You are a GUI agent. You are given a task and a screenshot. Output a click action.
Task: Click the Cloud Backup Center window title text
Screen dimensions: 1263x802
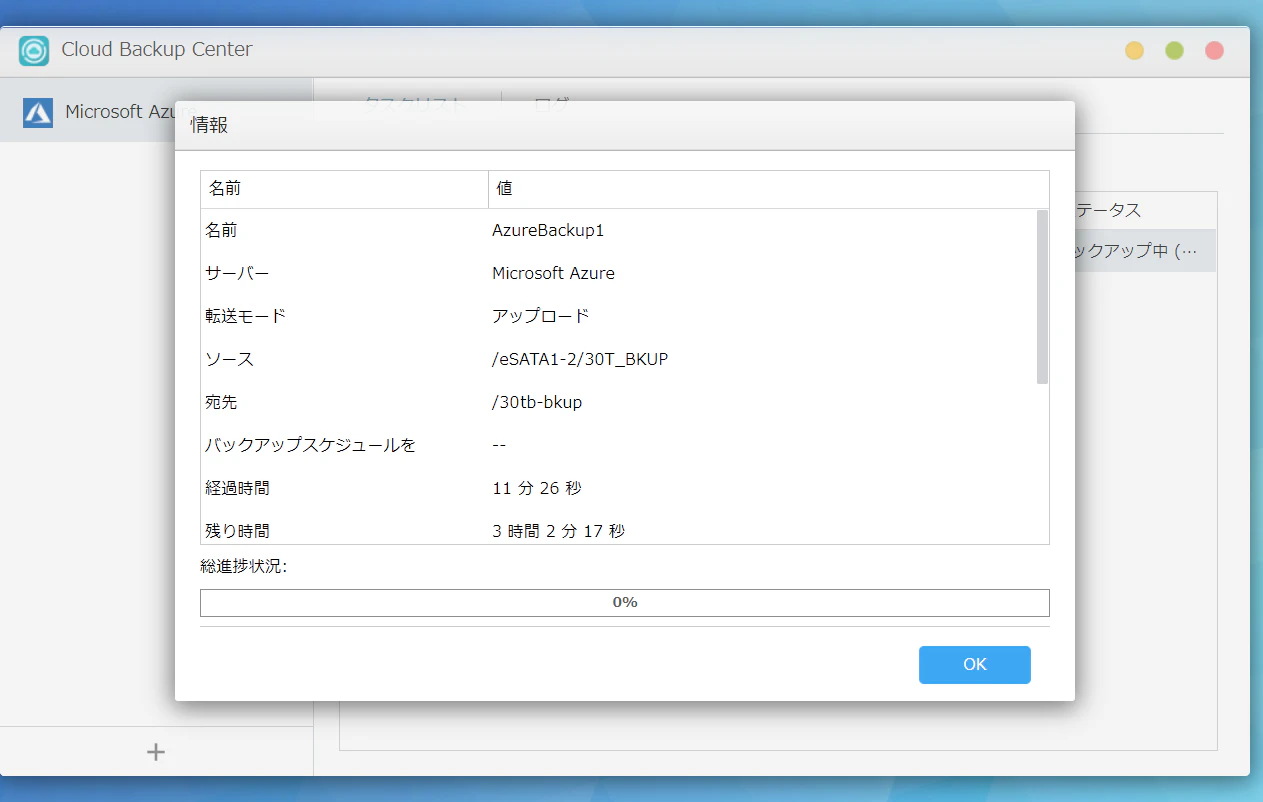(x=157, y=49)
